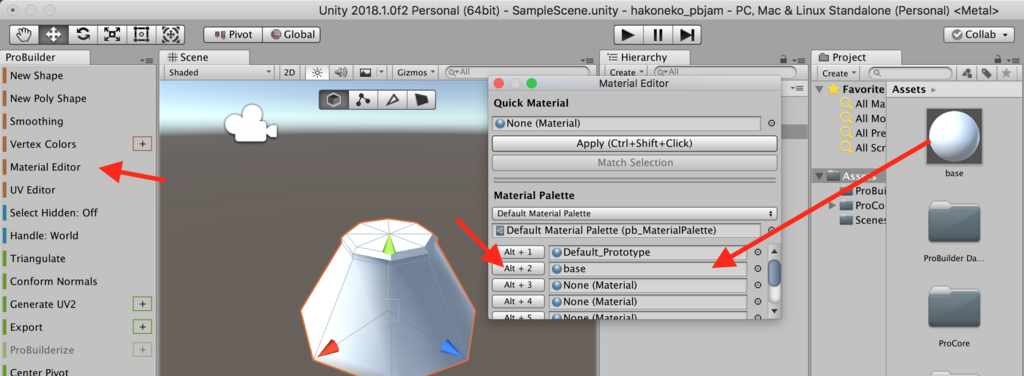Pause the game
Viewport: 1024px width, 376px height.
coord(658,35)
